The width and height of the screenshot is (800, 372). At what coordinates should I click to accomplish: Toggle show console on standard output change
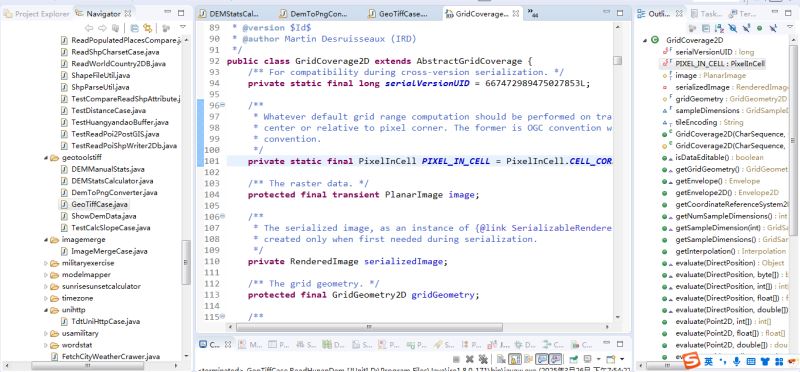point(541,359)
